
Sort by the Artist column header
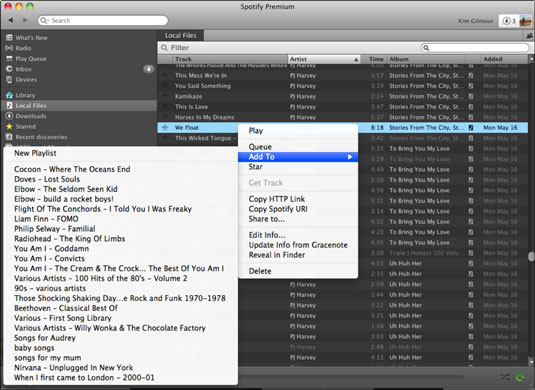tap(324, 59)
